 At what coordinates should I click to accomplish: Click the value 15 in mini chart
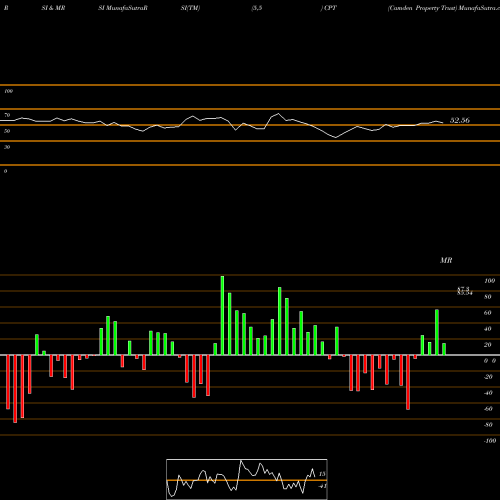322,474
